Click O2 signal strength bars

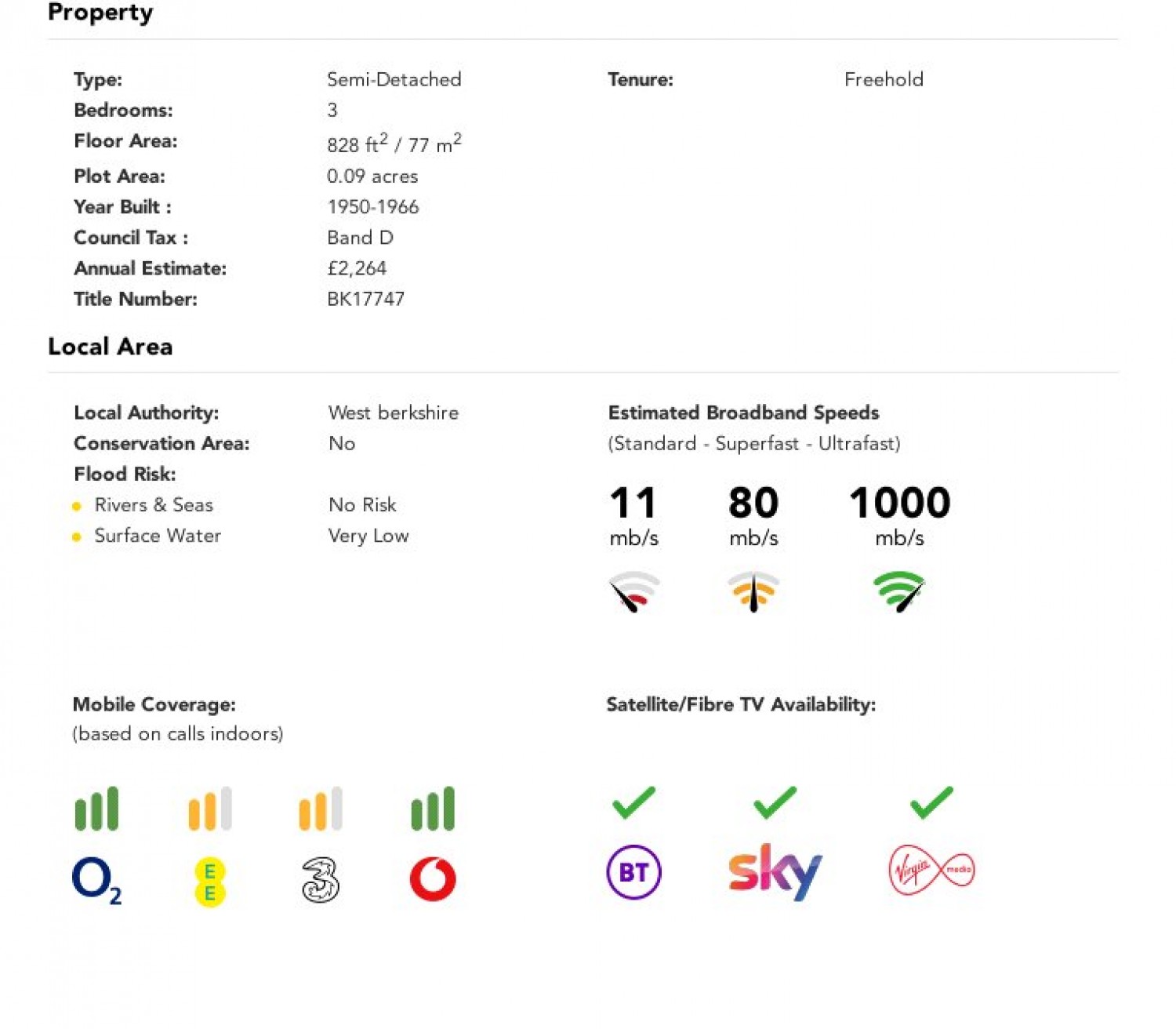click(96, 809)
